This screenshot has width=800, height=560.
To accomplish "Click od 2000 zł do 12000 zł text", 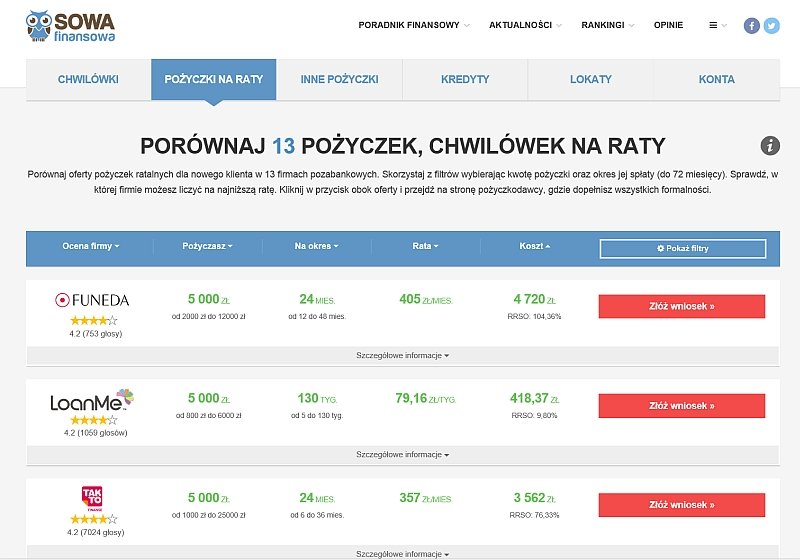I will (208, 316).
